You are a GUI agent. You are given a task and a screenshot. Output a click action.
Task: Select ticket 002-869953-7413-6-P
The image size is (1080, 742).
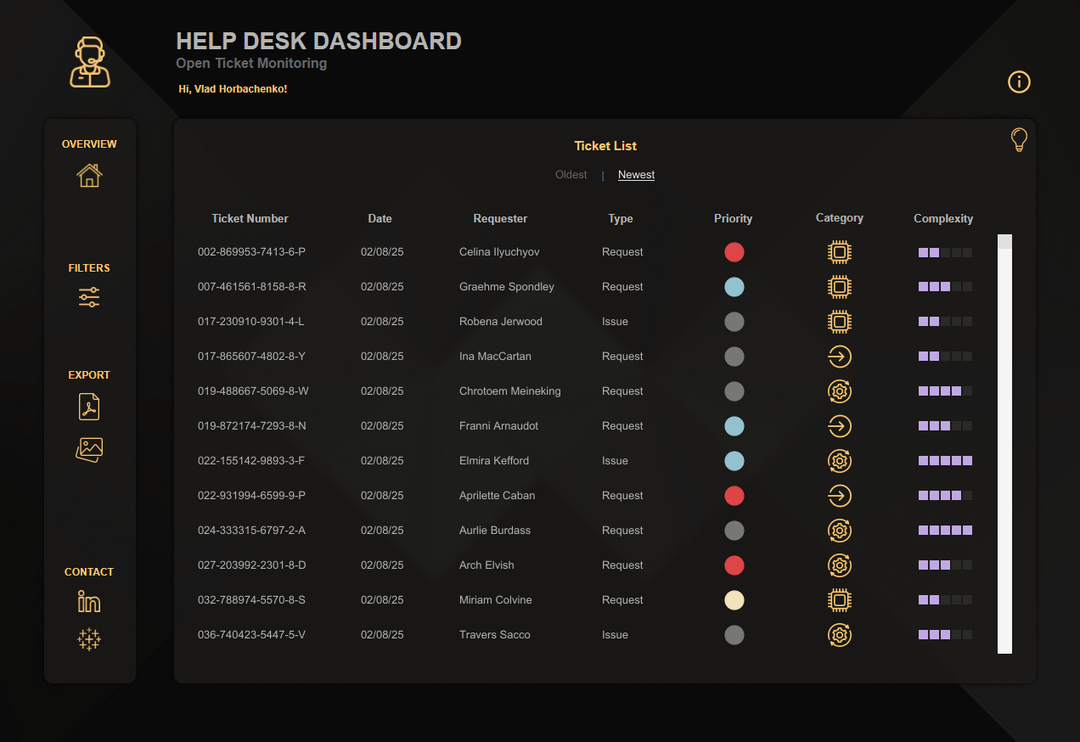(x=252, y=252)
